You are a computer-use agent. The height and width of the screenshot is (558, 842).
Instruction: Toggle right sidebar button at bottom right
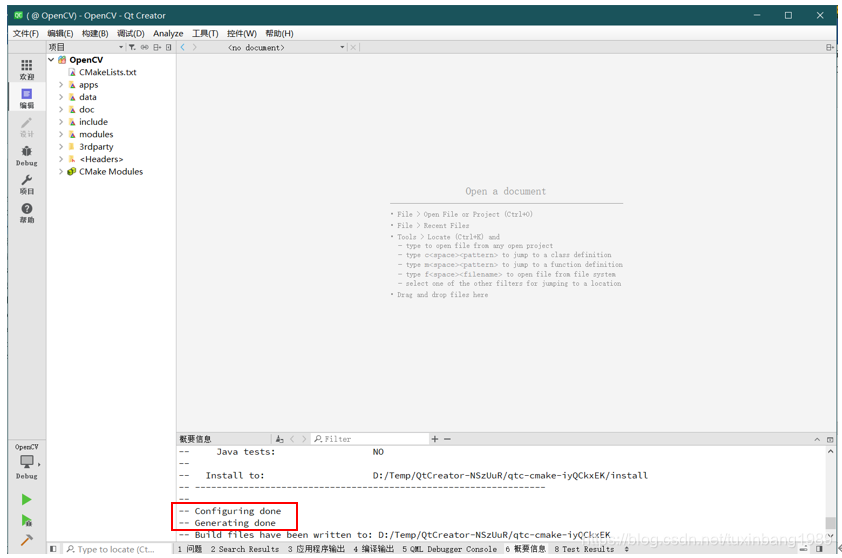point(819,549)
